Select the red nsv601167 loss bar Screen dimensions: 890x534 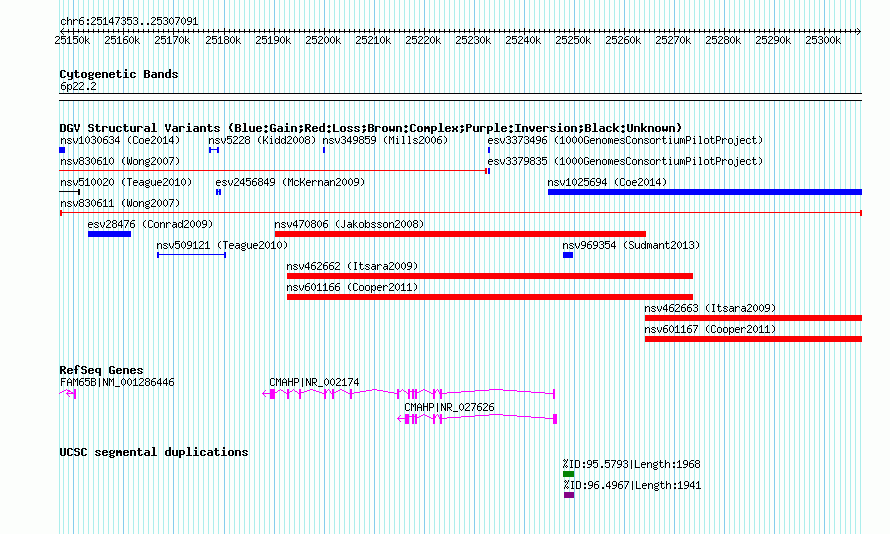tap(753, 339)
